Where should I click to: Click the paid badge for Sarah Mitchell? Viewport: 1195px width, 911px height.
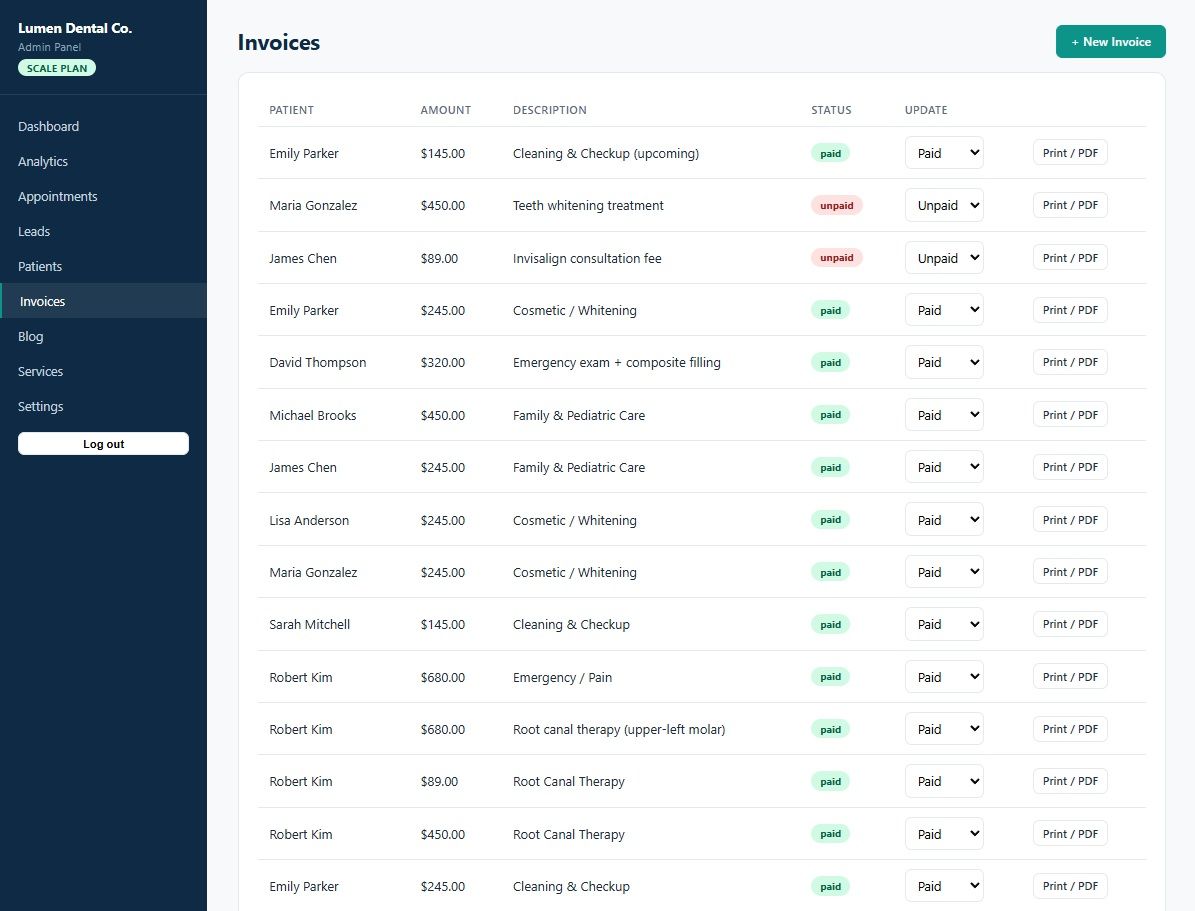[x=831, y=624]
